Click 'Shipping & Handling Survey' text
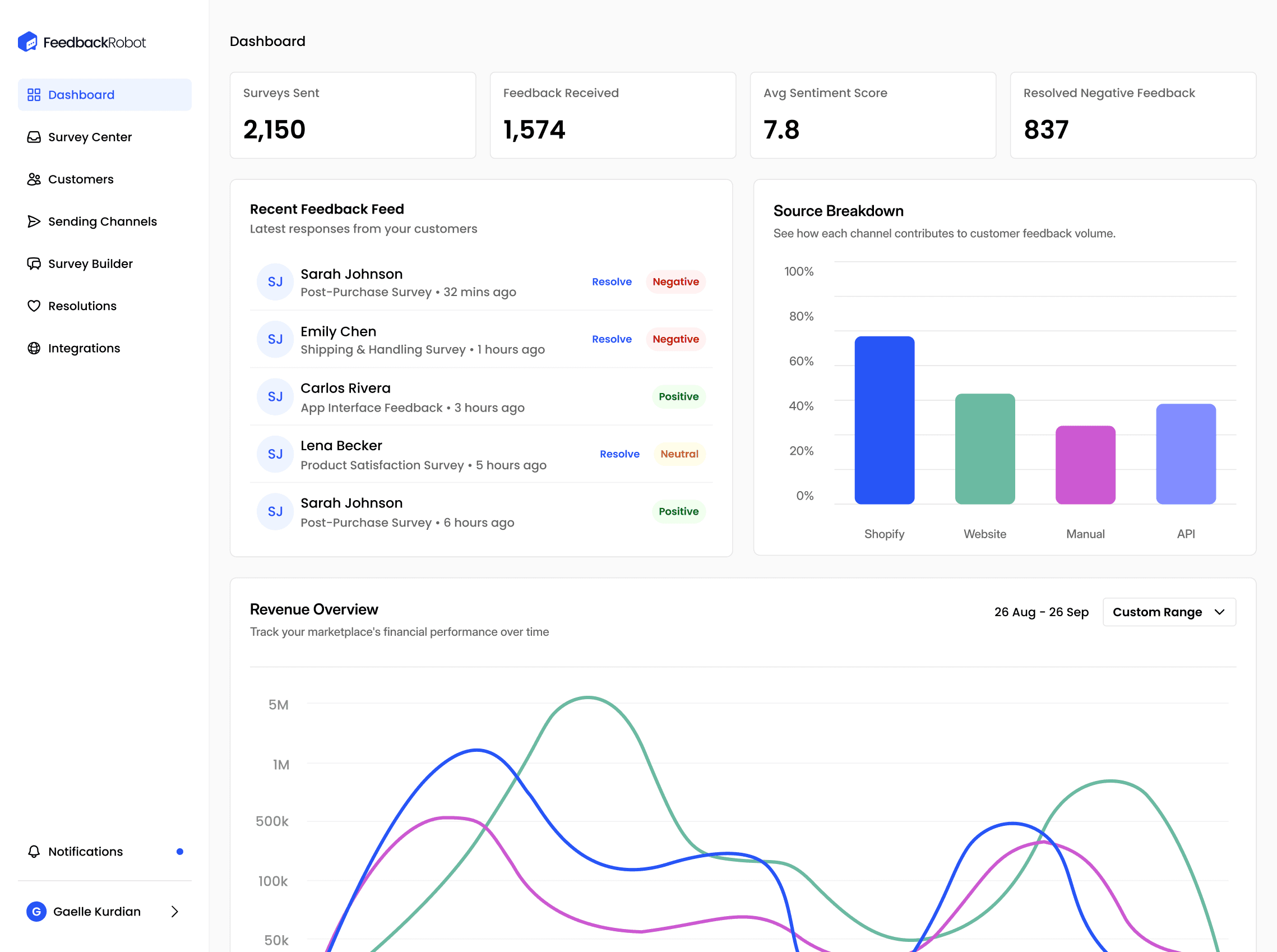 tap(383, 350)
